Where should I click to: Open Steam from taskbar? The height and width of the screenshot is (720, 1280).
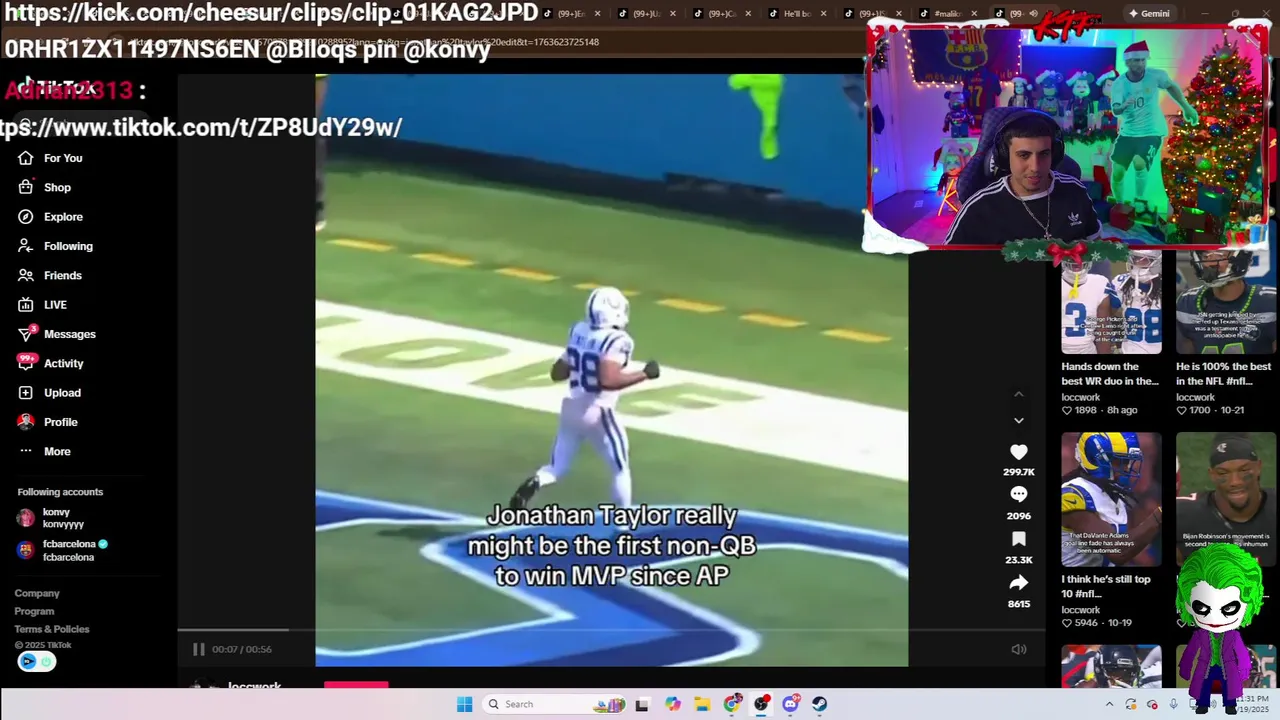[819, 704]
